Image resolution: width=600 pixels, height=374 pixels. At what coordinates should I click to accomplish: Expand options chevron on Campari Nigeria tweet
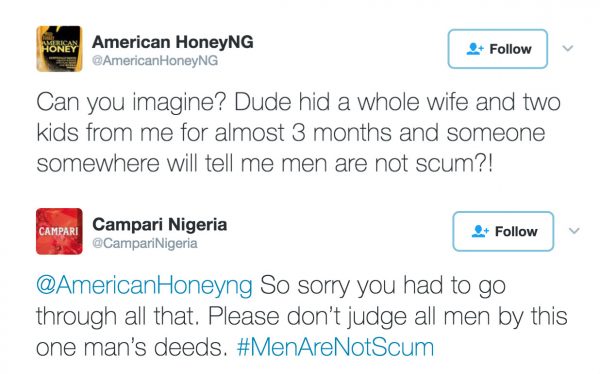pyautogui.click(x=574, y=231)
